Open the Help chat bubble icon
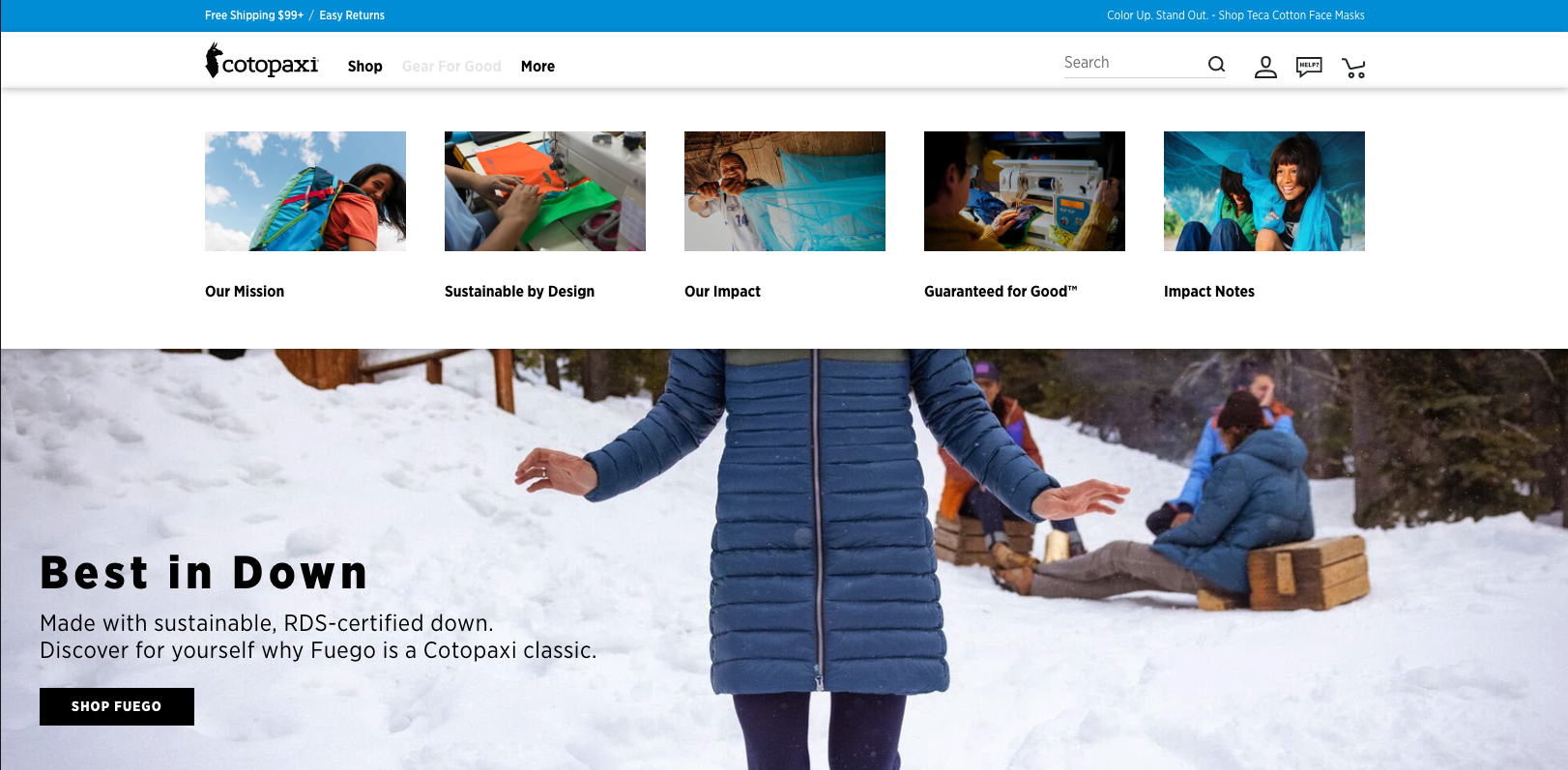This screenshot has width=1568, height=770. click(x=1309, y=67)
